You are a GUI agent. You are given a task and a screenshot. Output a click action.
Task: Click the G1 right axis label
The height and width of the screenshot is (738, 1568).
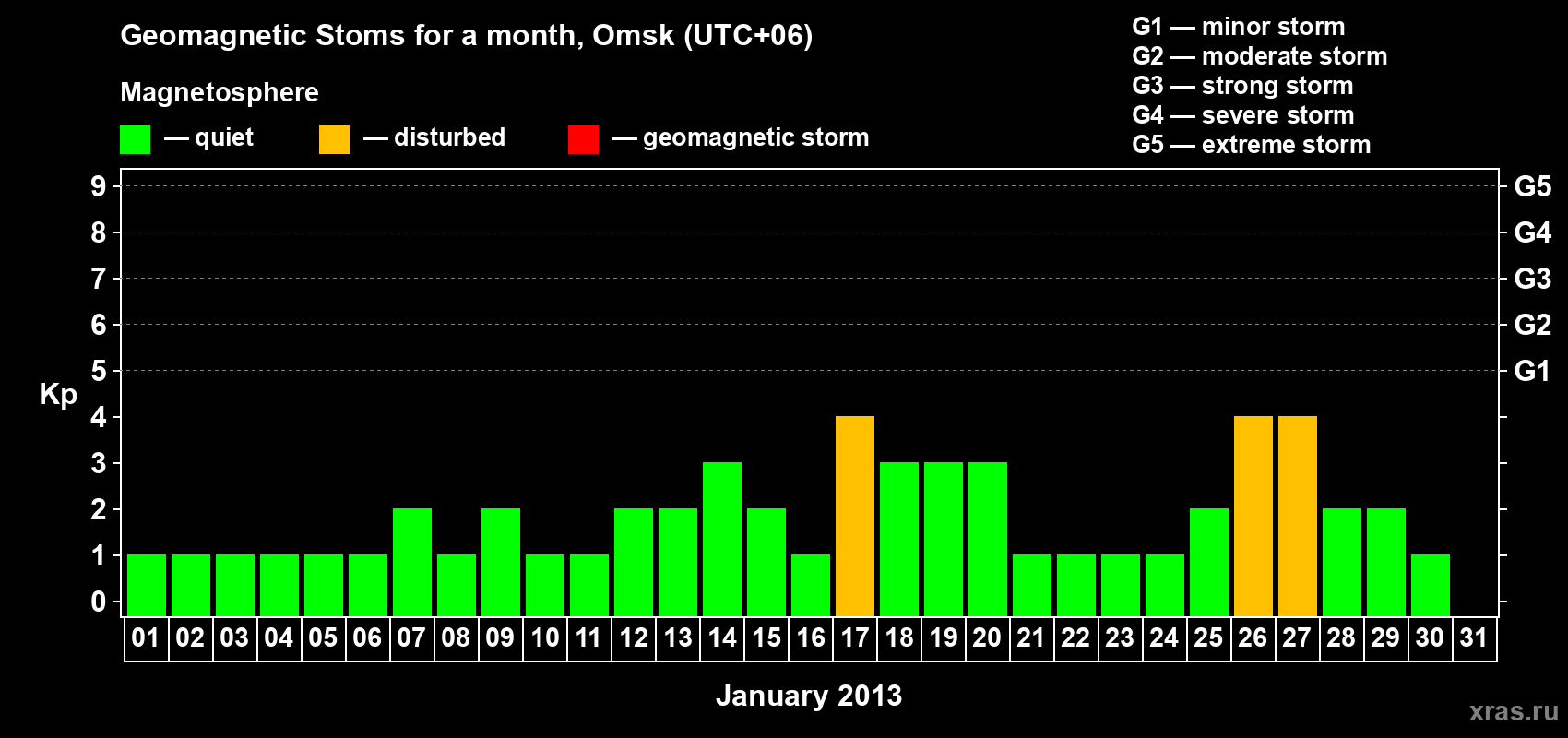click(x=1533, y=371)
